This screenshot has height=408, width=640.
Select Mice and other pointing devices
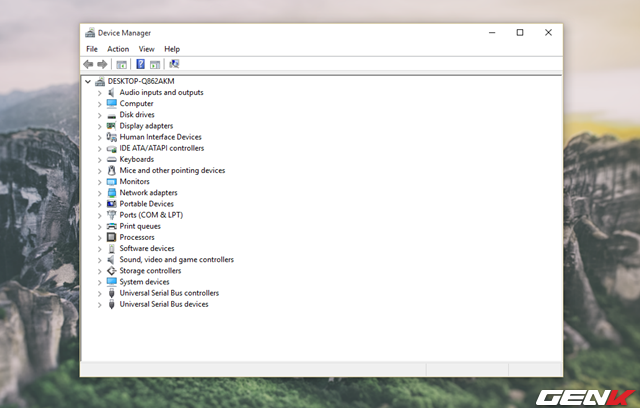pos(172,171)
